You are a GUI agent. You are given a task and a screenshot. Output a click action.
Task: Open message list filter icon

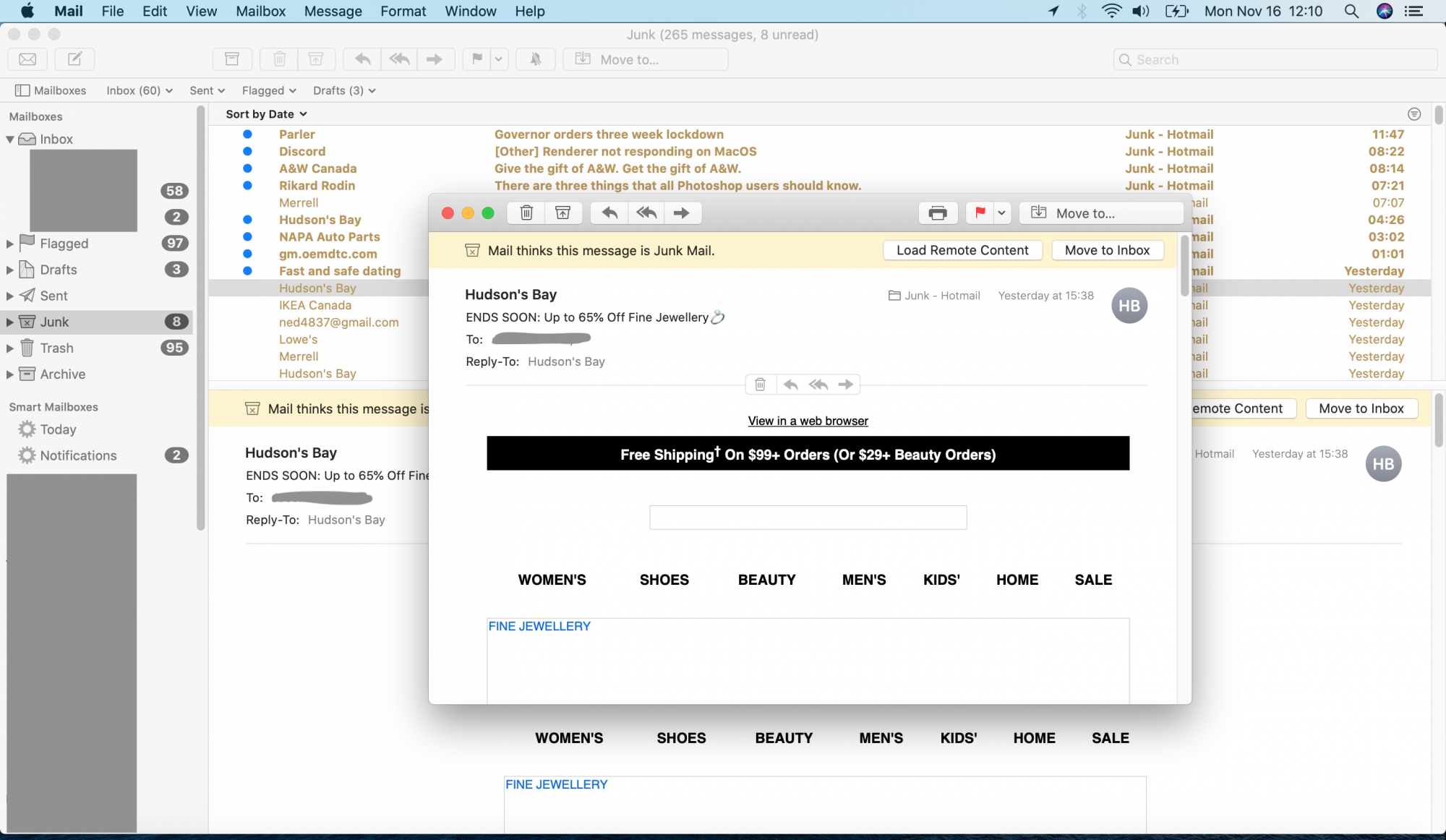[x=1414, y=114]
